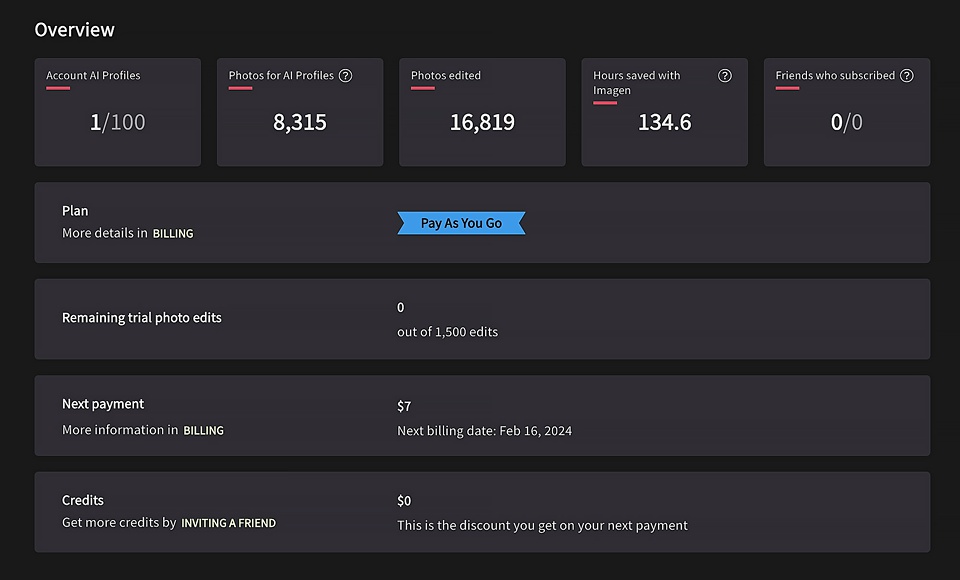Viewport: 960px width, 580px height.
Task: Select the $0 credits amount
Action: tap(404, 501)
